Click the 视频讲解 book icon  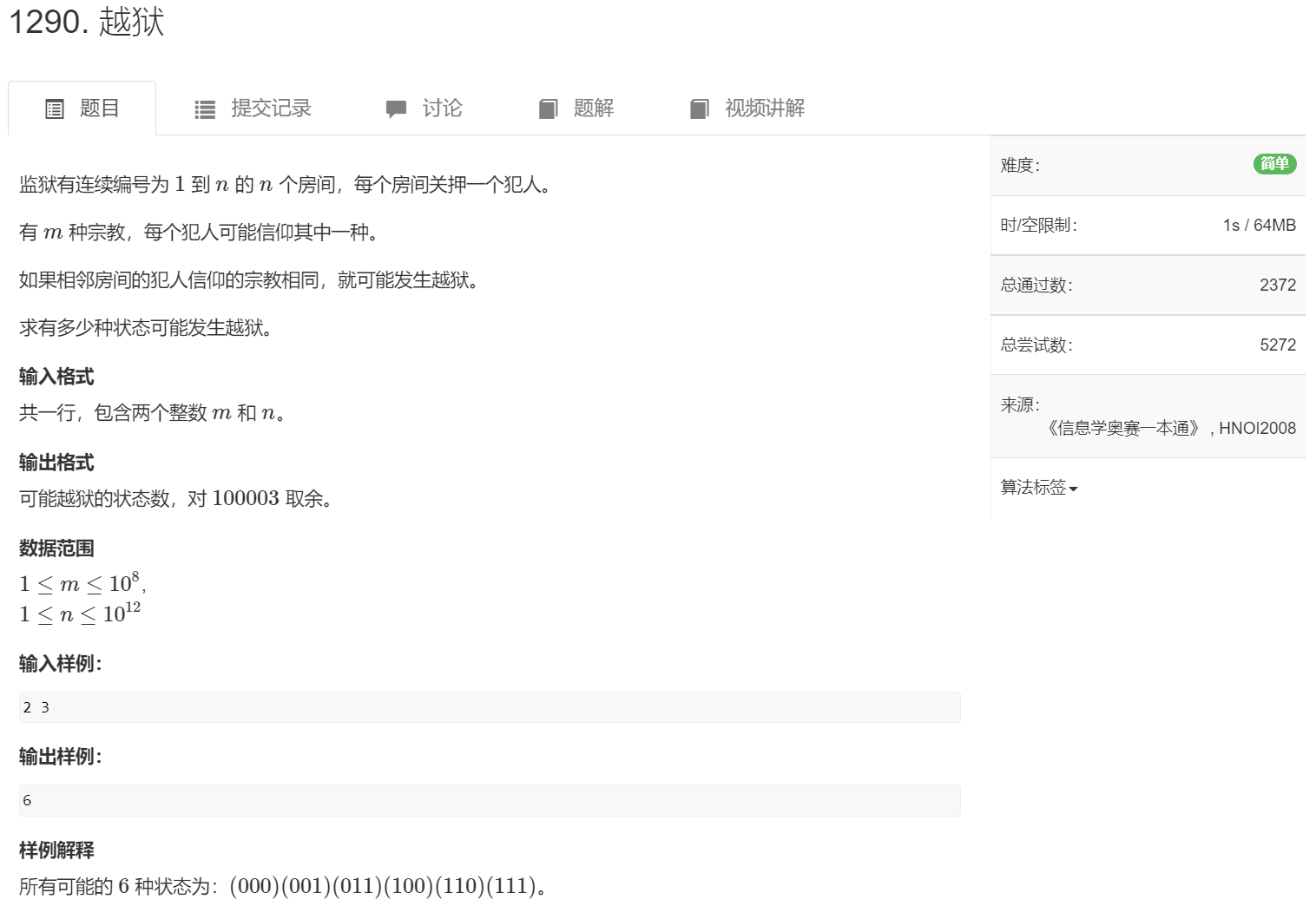tap(700, 109)
